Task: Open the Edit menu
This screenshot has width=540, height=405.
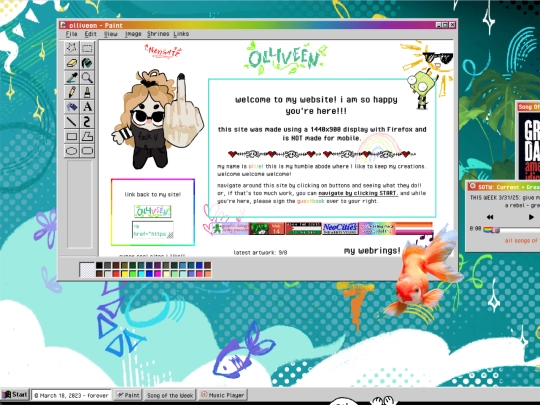Action: click(x=91, y=34)
